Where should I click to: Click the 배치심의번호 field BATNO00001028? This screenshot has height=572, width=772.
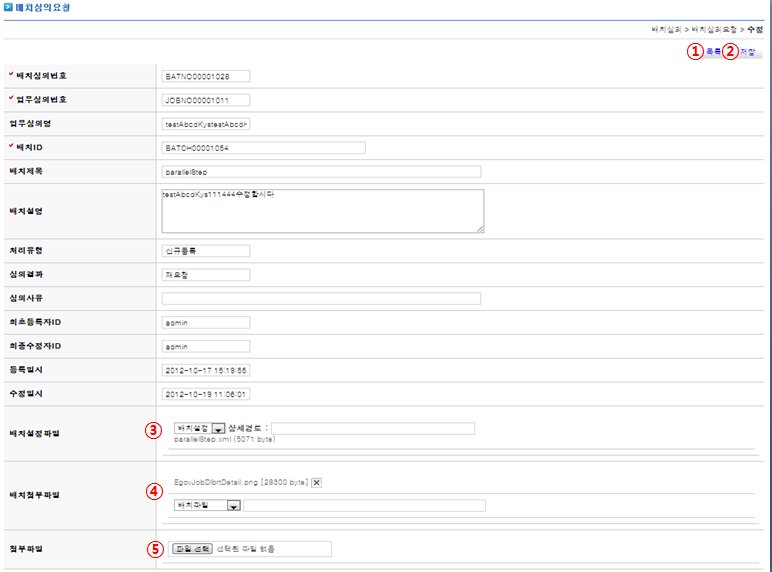(205, 76)
